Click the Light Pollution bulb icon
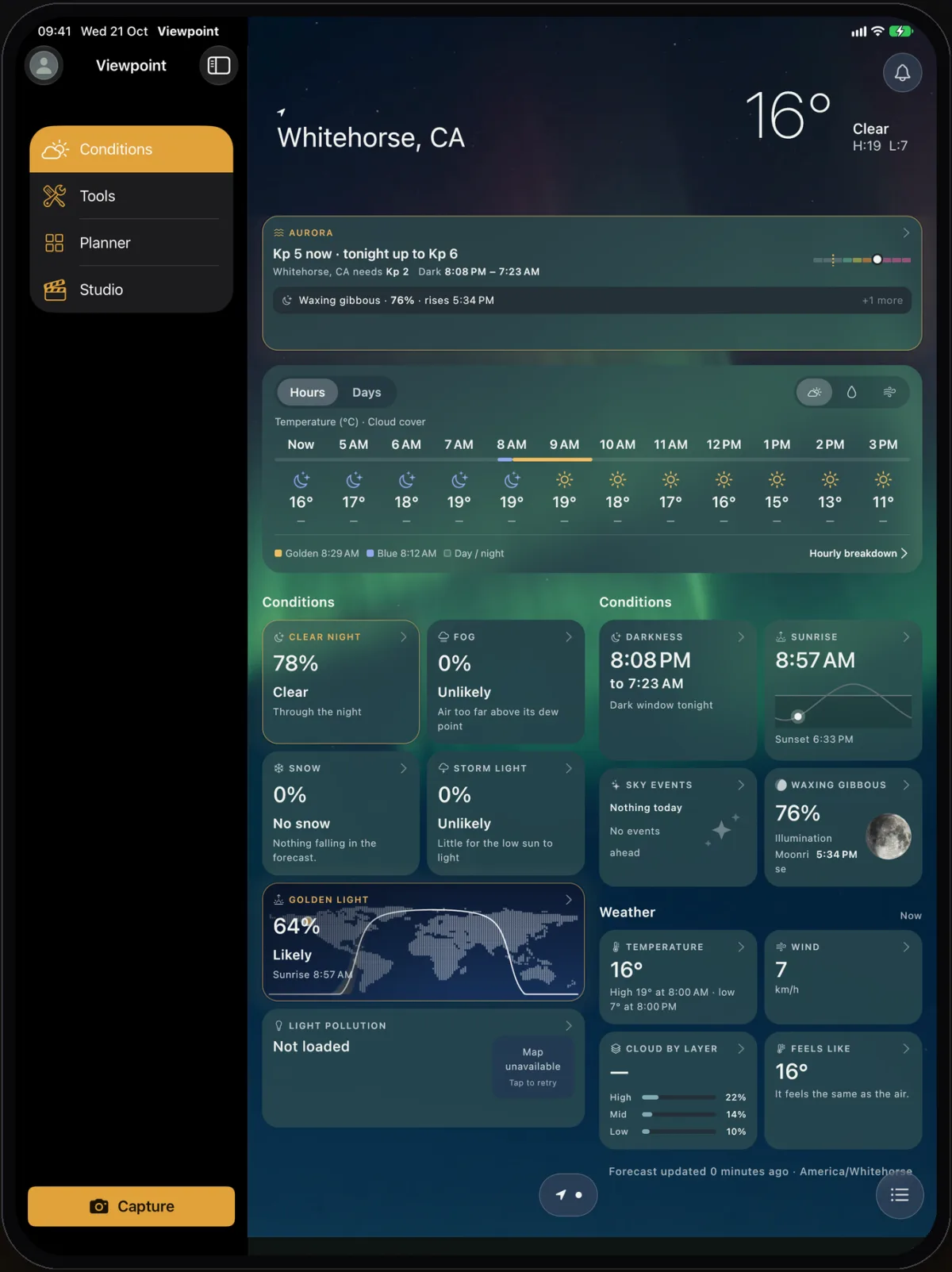Image resolution: width=952 pixels, height=1272 pixels. click(x=278, y=1025)
